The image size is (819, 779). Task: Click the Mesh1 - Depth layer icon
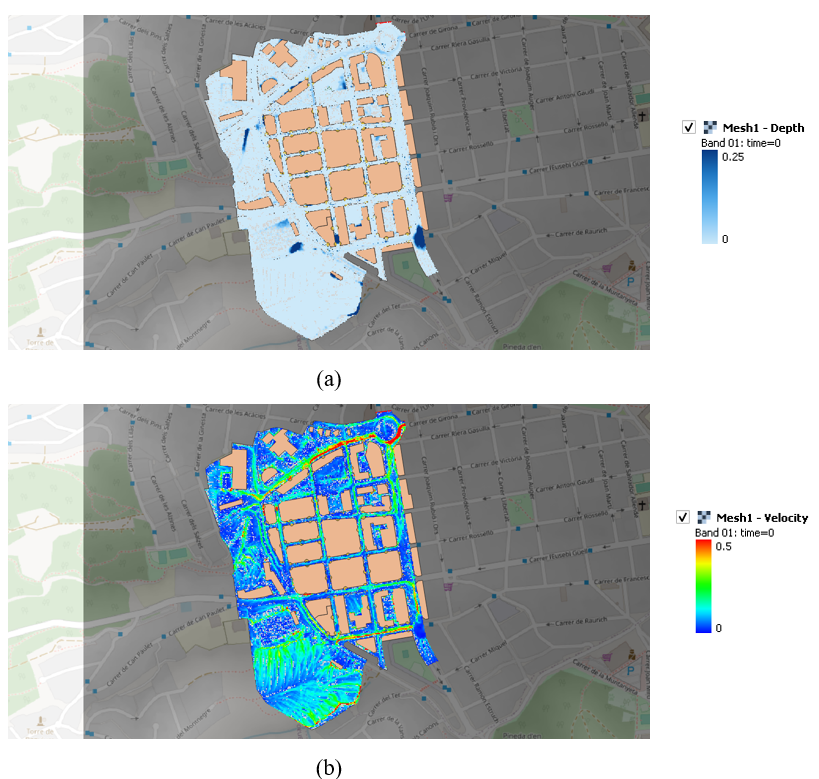point(710,127)
